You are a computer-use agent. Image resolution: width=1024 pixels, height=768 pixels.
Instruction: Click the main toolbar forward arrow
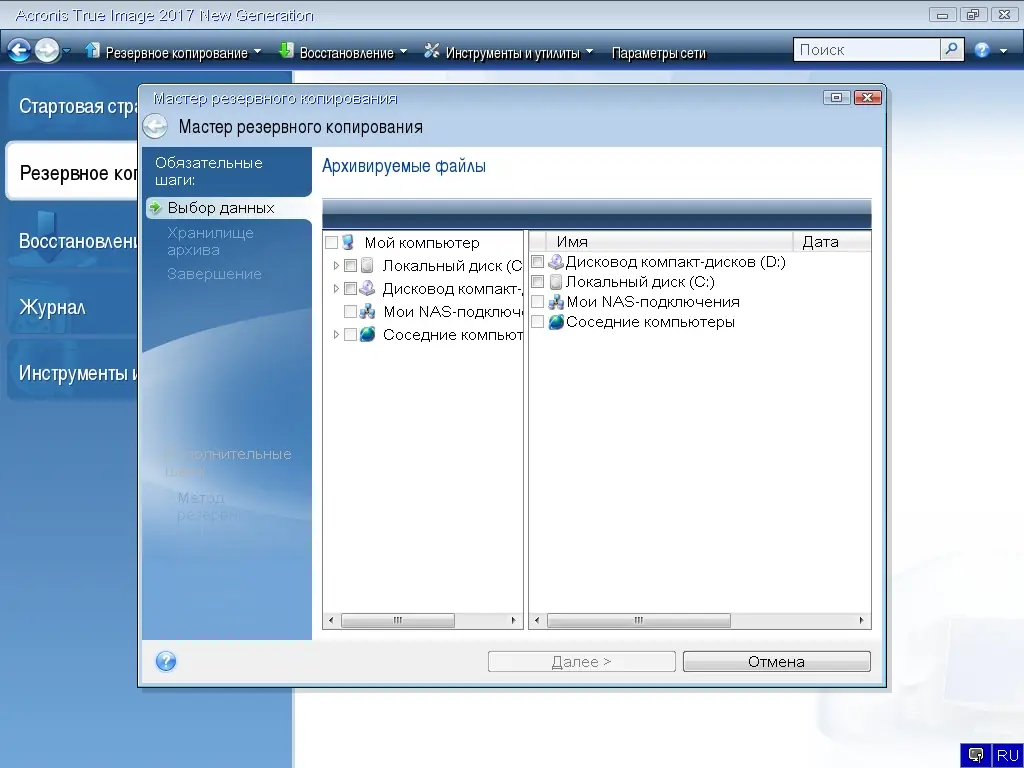46,50
